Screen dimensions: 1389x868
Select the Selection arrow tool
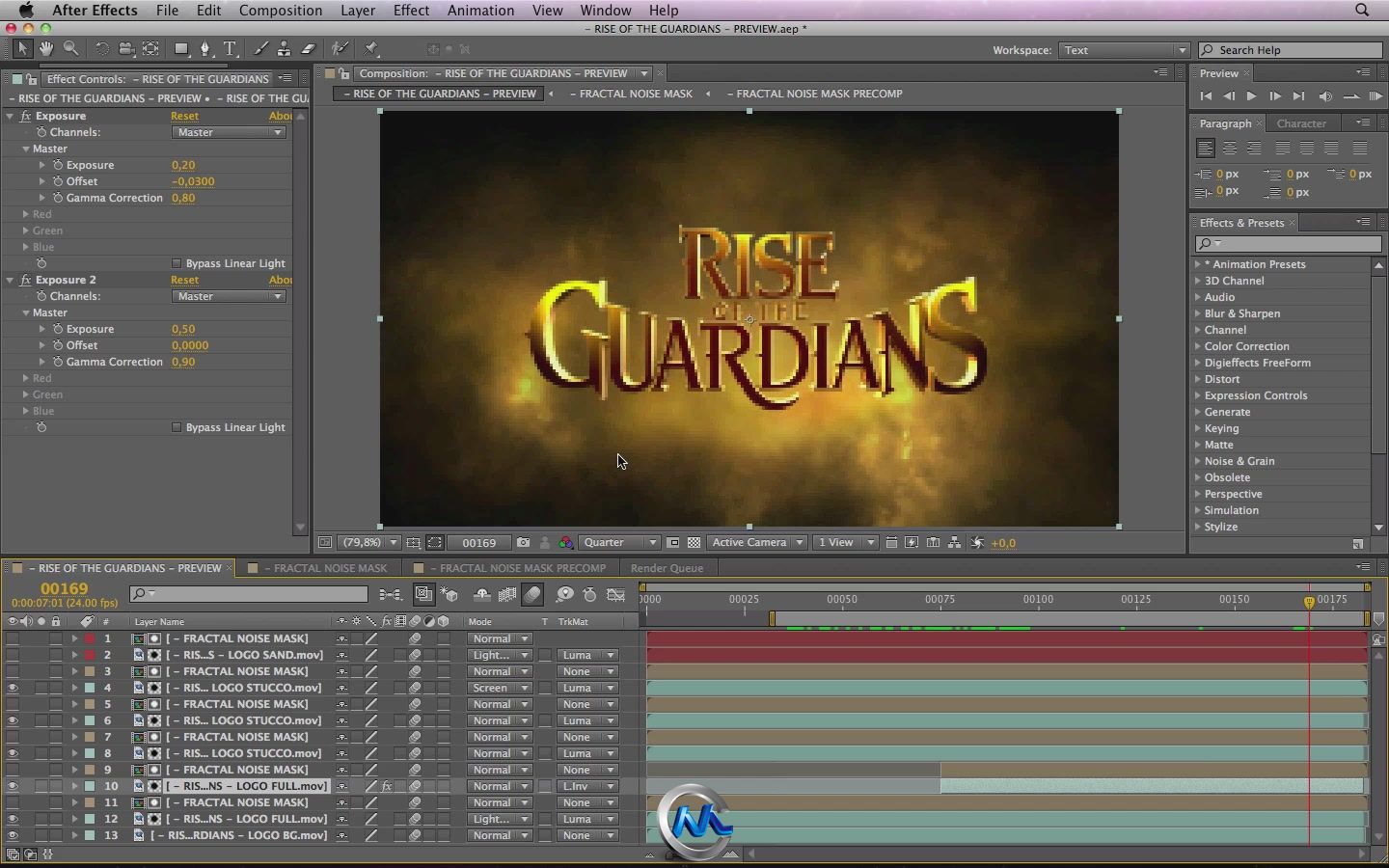22,48
